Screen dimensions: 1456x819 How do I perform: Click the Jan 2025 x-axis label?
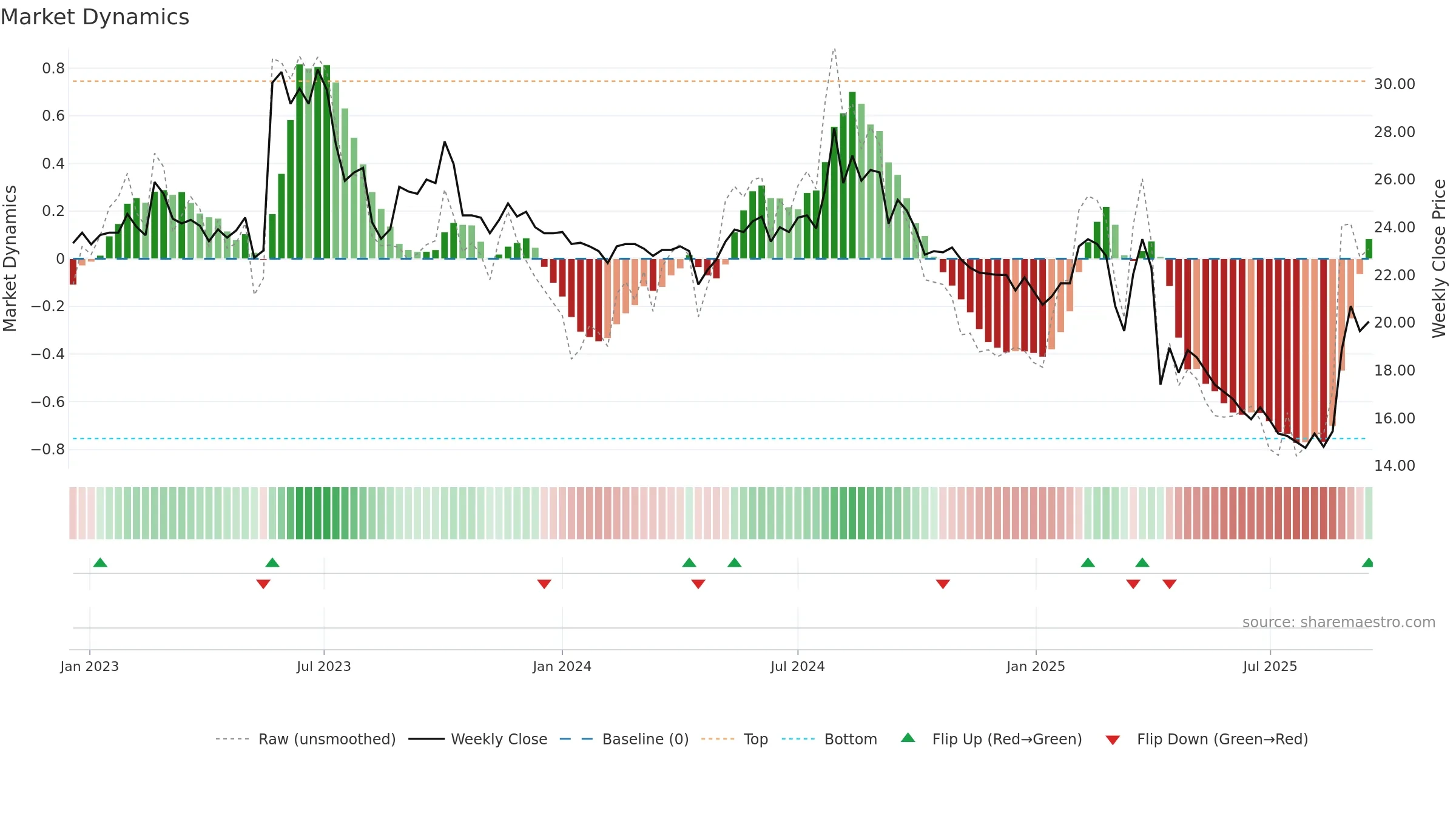1036,666
